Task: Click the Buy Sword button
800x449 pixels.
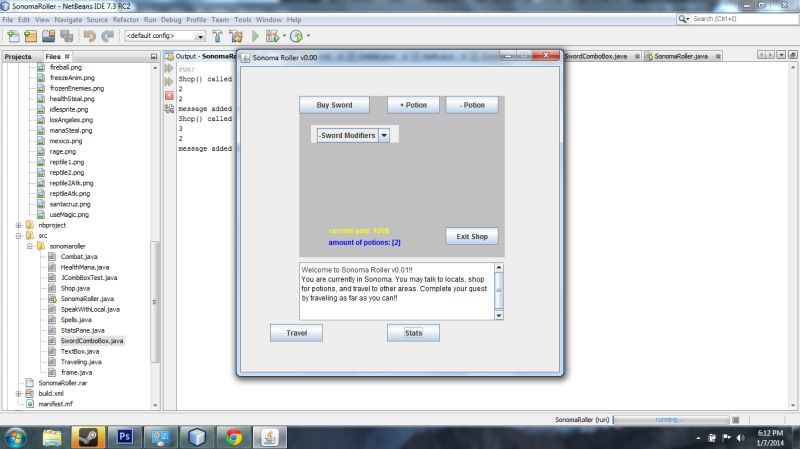Action: coord(334,105)
